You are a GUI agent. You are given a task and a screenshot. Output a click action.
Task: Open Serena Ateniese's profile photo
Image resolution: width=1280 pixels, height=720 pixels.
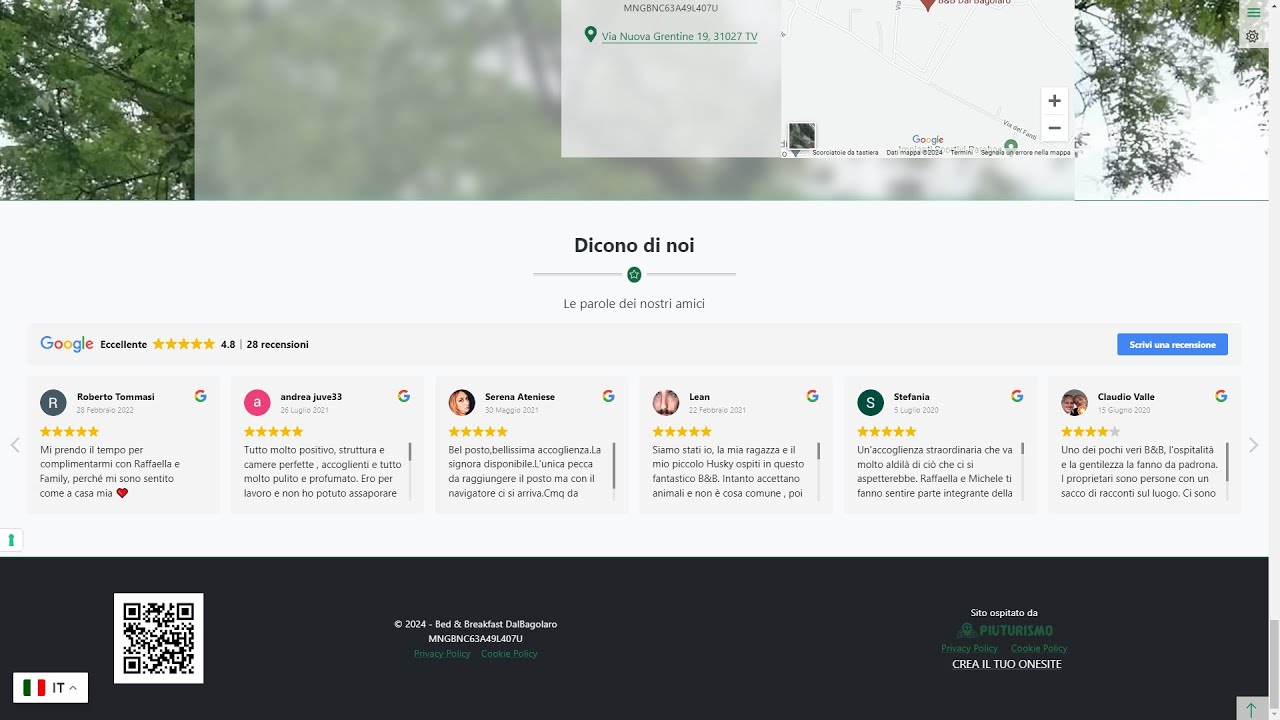461,403
